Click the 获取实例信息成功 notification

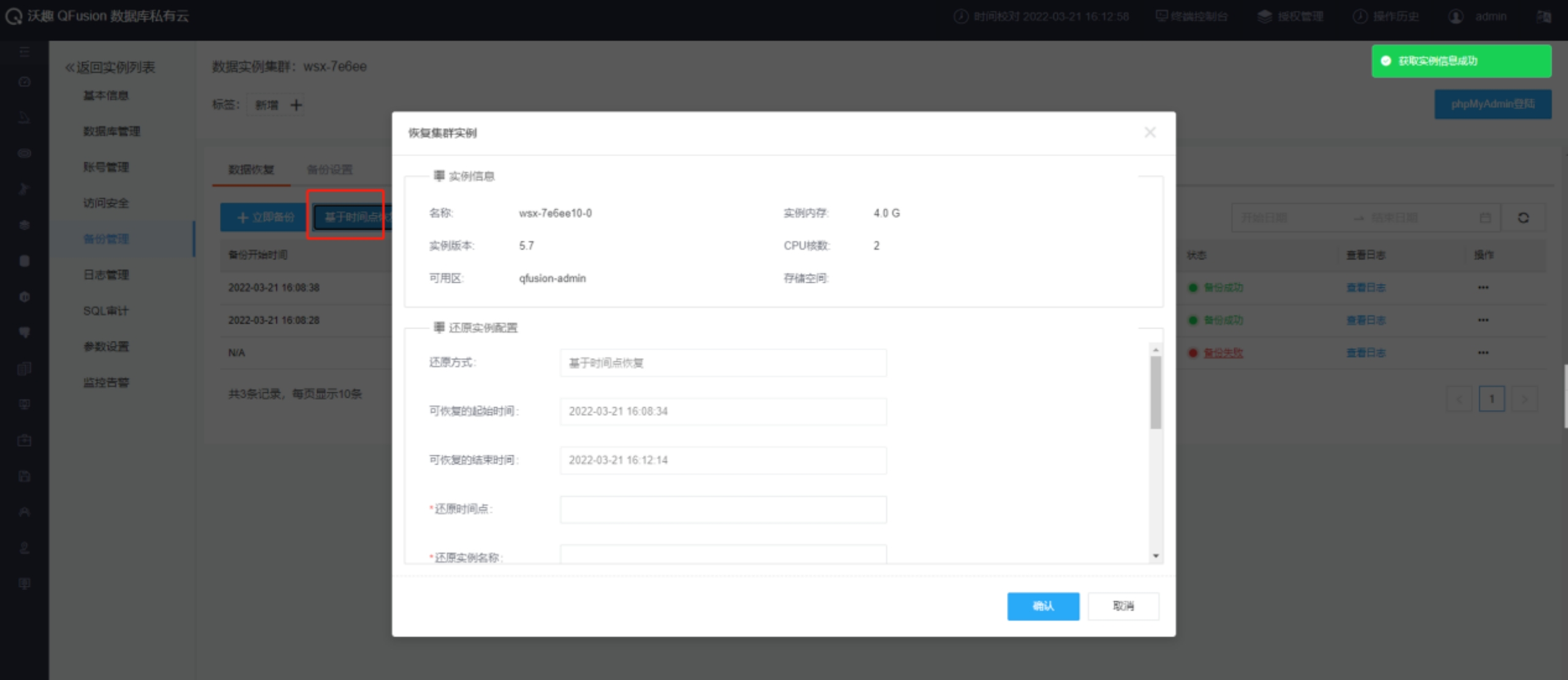click(1461, 61)
